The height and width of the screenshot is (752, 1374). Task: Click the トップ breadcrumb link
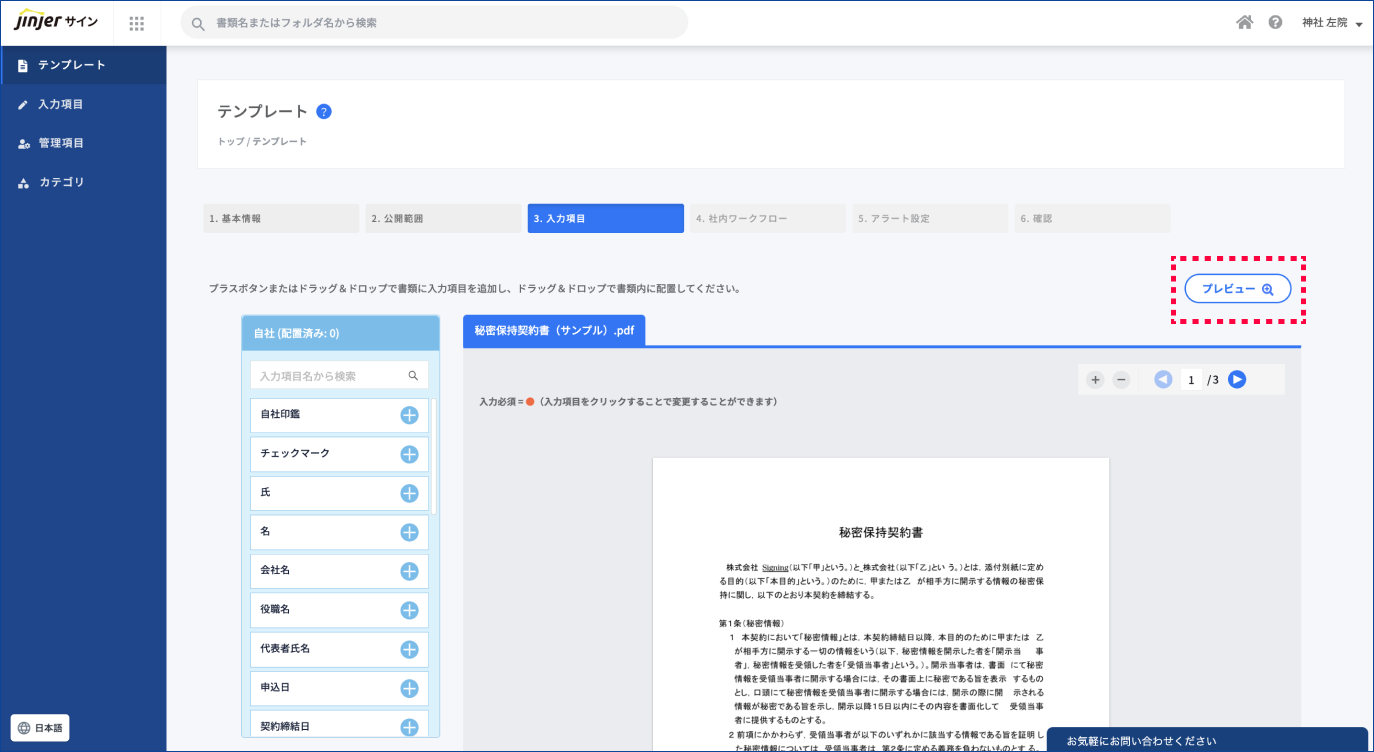tap(229, 142)
